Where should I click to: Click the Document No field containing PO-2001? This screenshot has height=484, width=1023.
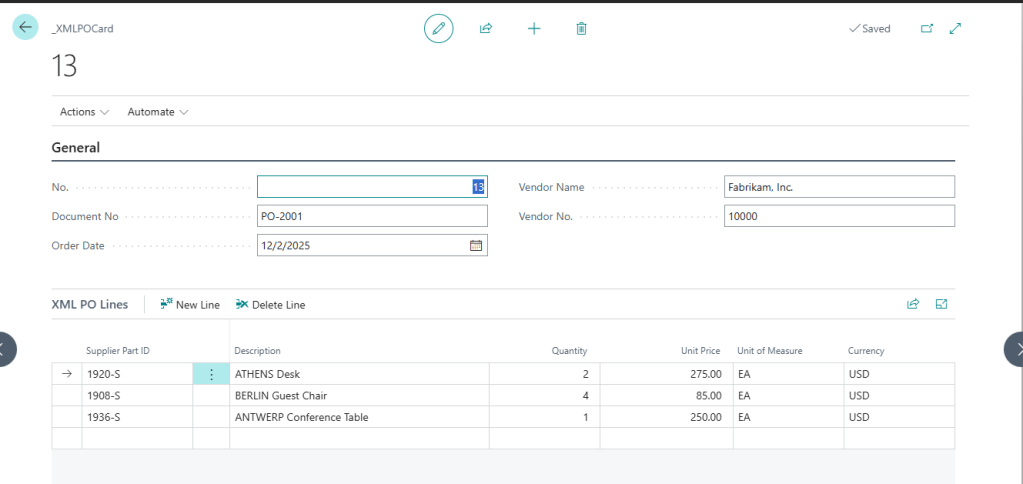(372, 216)
